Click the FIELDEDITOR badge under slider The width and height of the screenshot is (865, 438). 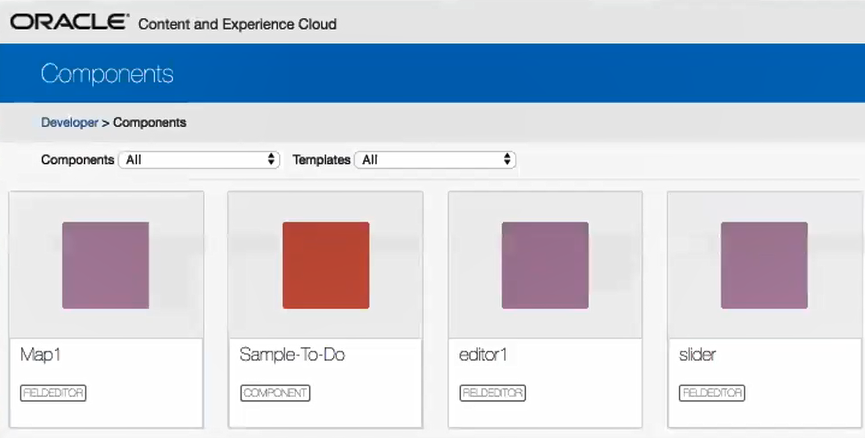[x=712, y=393]
